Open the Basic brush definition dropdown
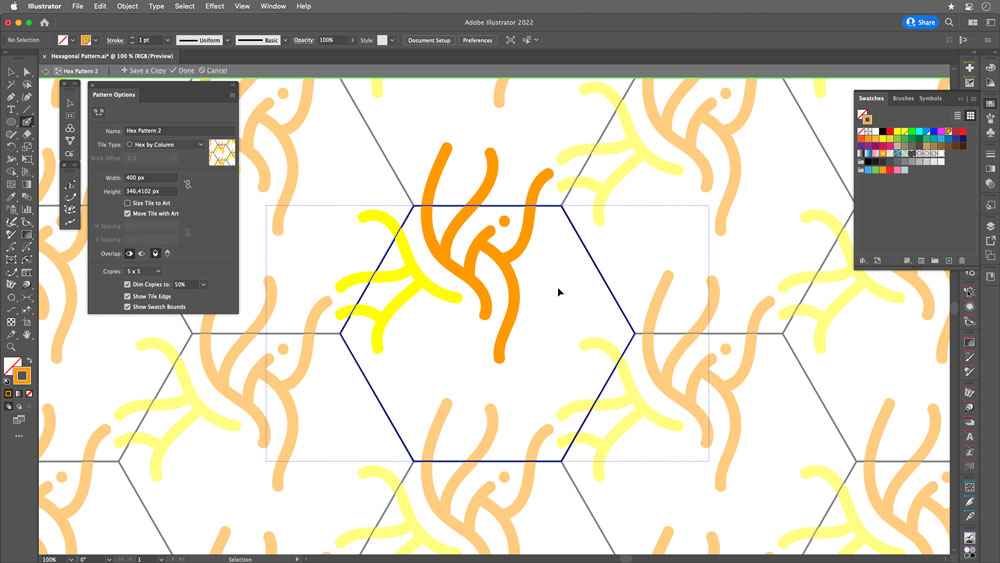 click(285, 40)
